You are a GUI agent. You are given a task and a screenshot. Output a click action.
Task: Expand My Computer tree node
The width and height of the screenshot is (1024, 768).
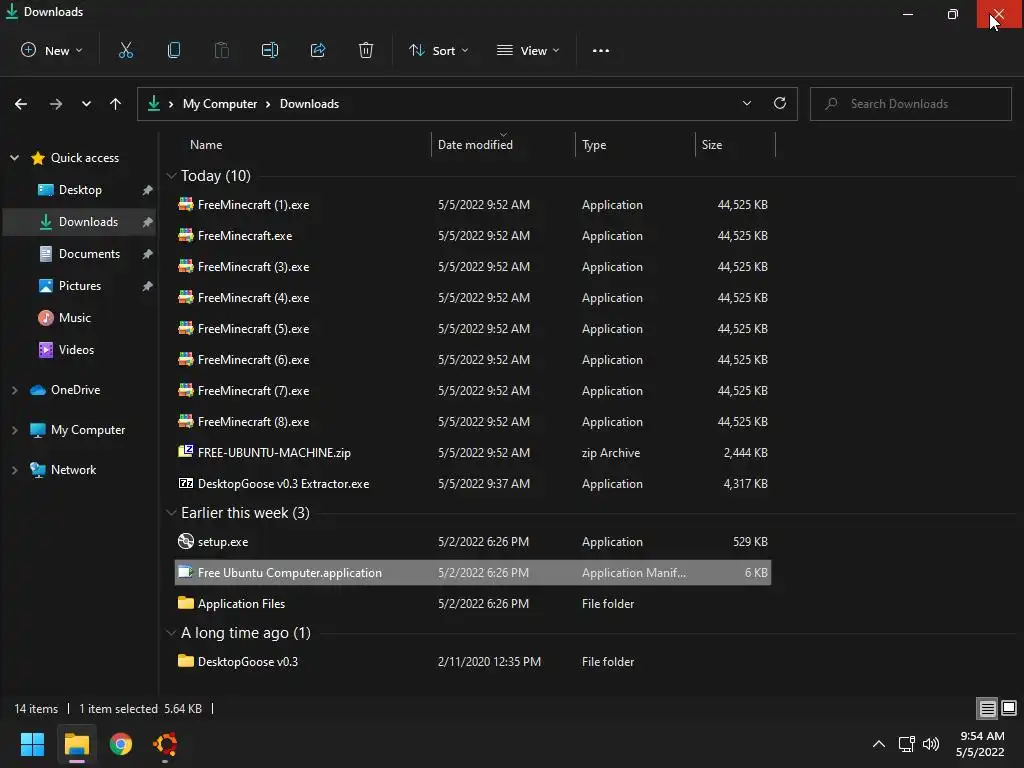click(x=14, y=430)
